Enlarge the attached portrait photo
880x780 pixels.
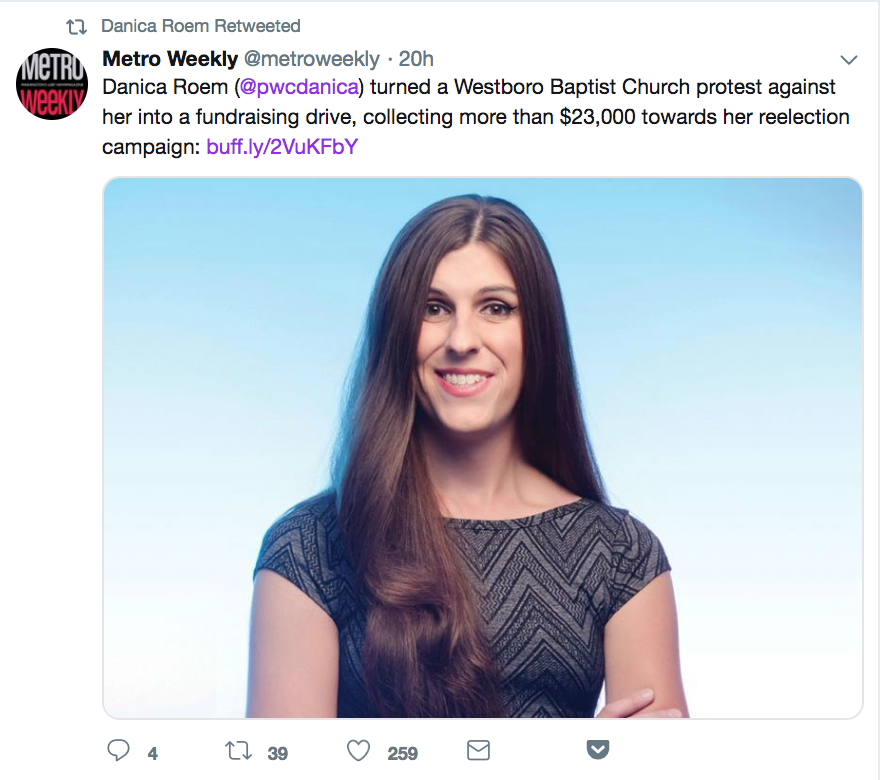coord(483,448)
